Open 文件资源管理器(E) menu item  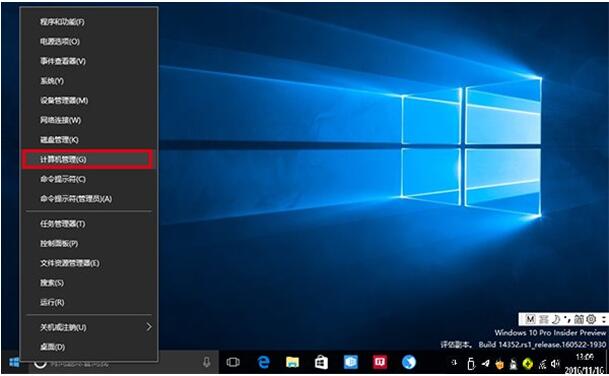coord(89,263)
